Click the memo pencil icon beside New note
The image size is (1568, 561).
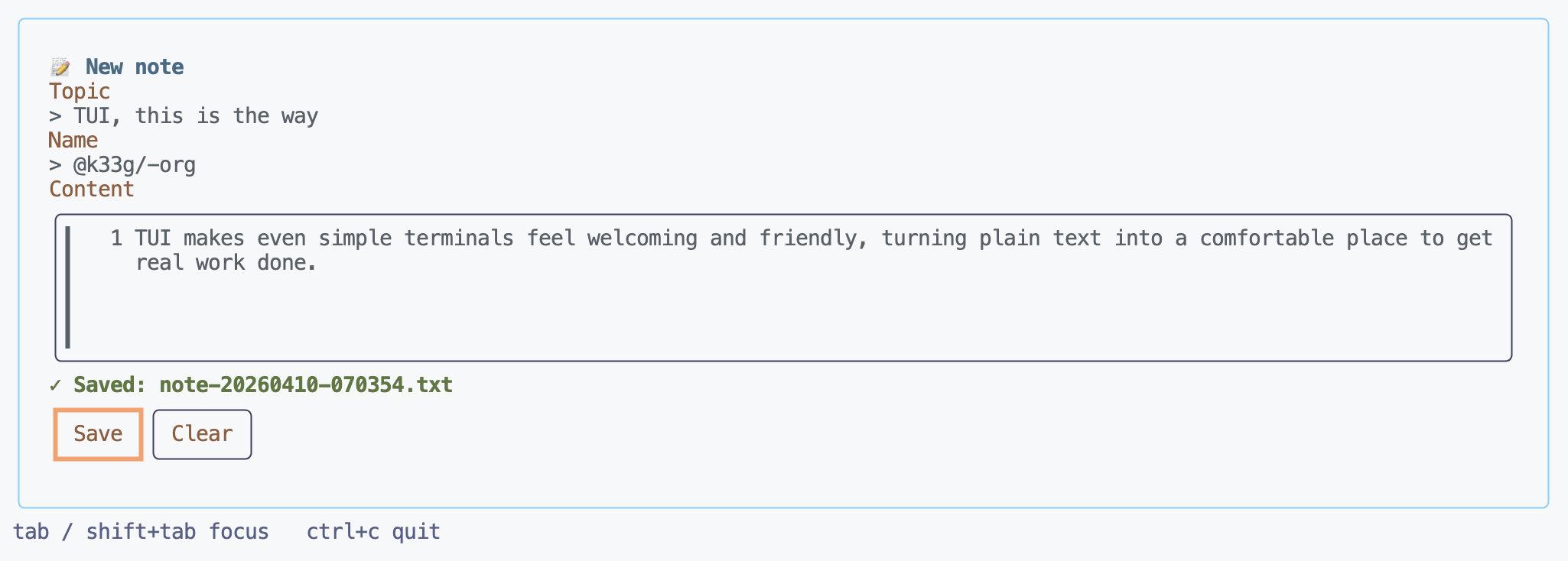(60, 67)
